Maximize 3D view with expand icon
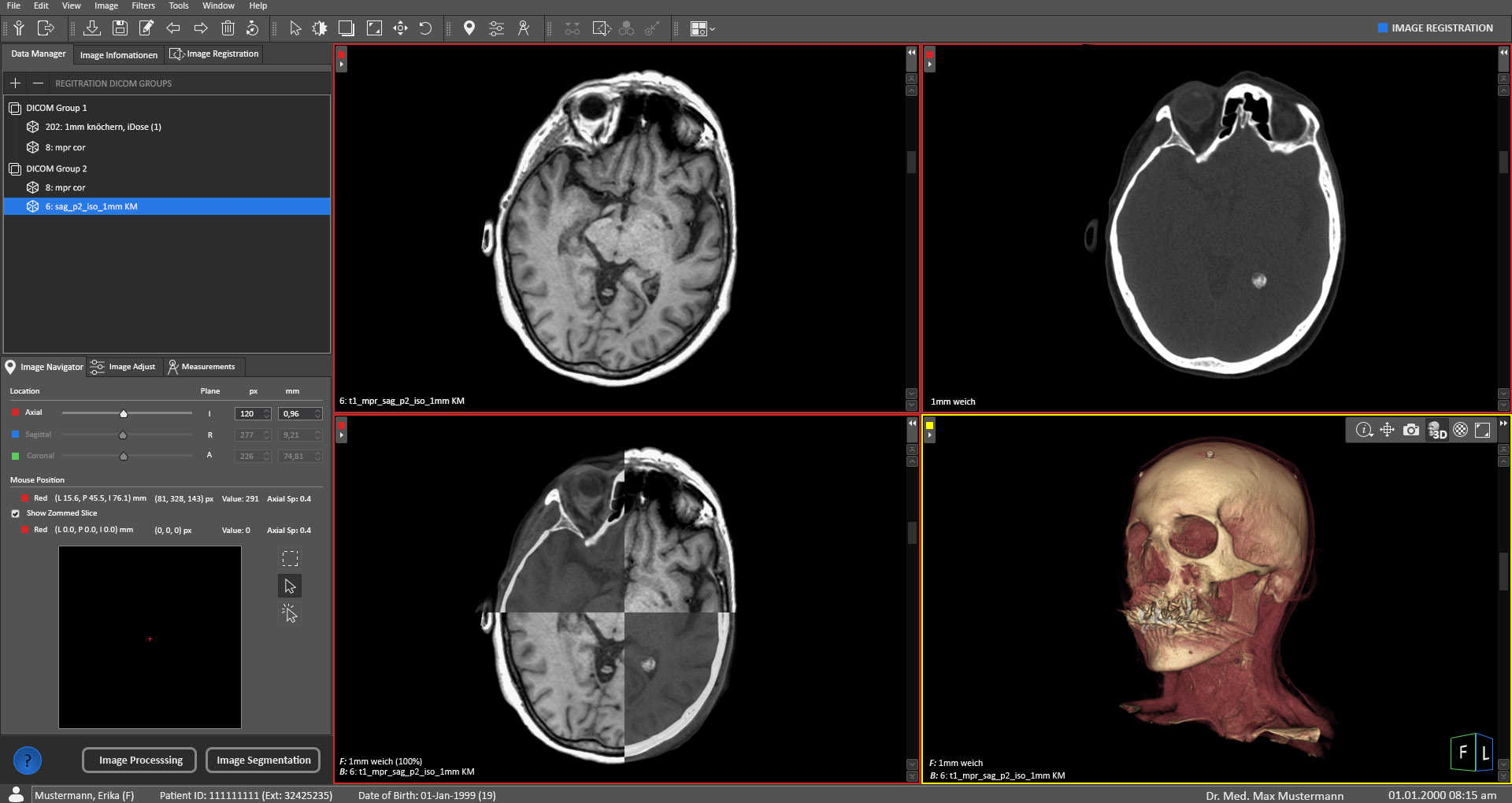Screen dimensions: 1512x803 tap(1482, 430)
